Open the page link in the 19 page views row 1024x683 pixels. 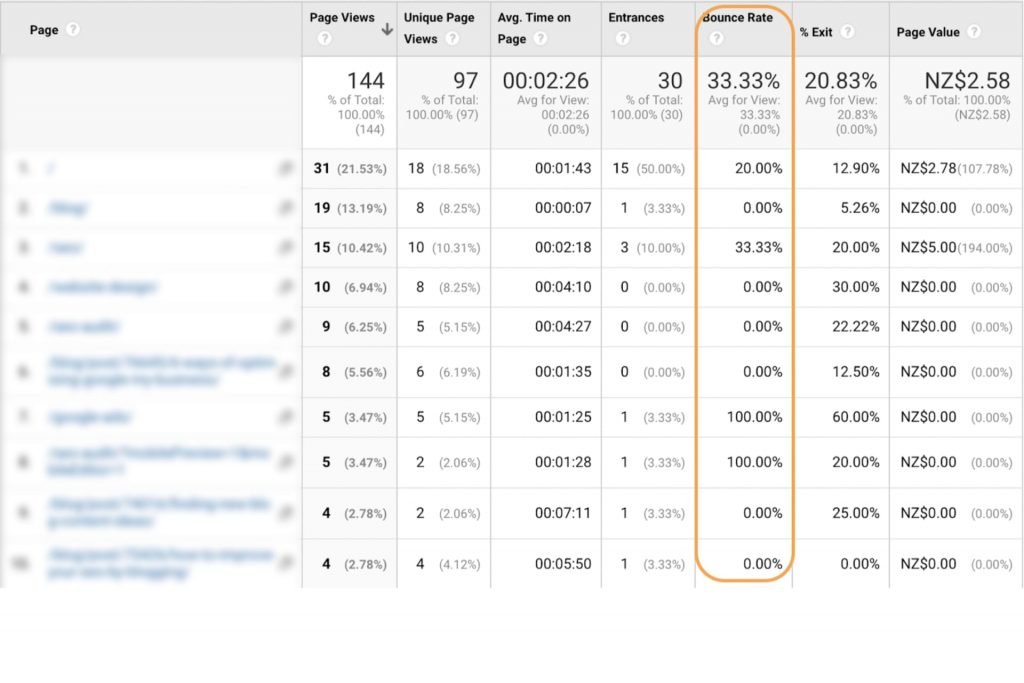tap(67, 208)
